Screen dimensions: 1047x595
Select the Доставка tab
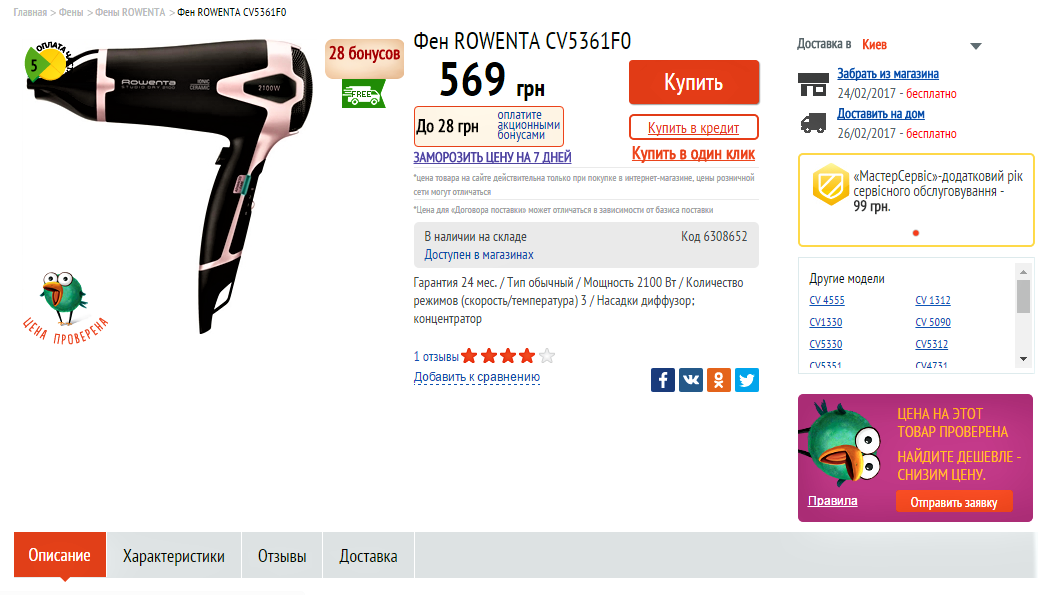click(x=368, y=556)
